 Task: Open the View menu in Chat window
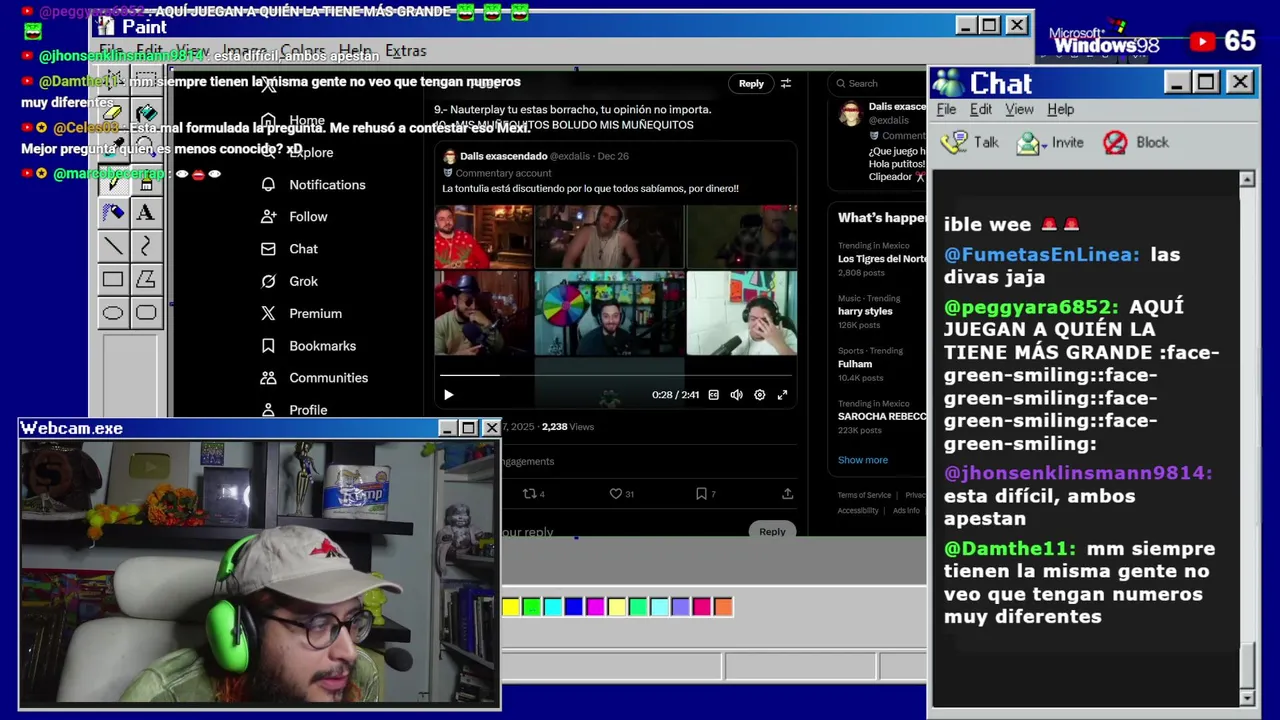click(1019, 109)
